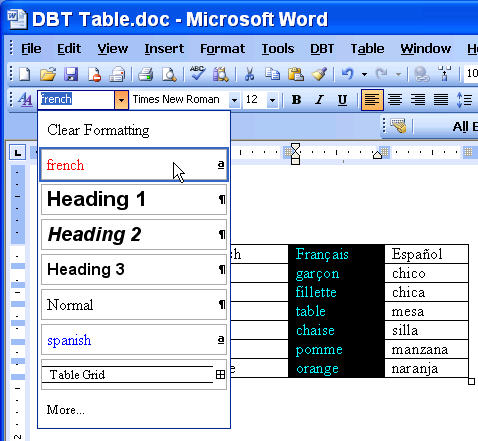478x441 pixels.
Task: Open the Insert menu
Action: click(164, 49)
